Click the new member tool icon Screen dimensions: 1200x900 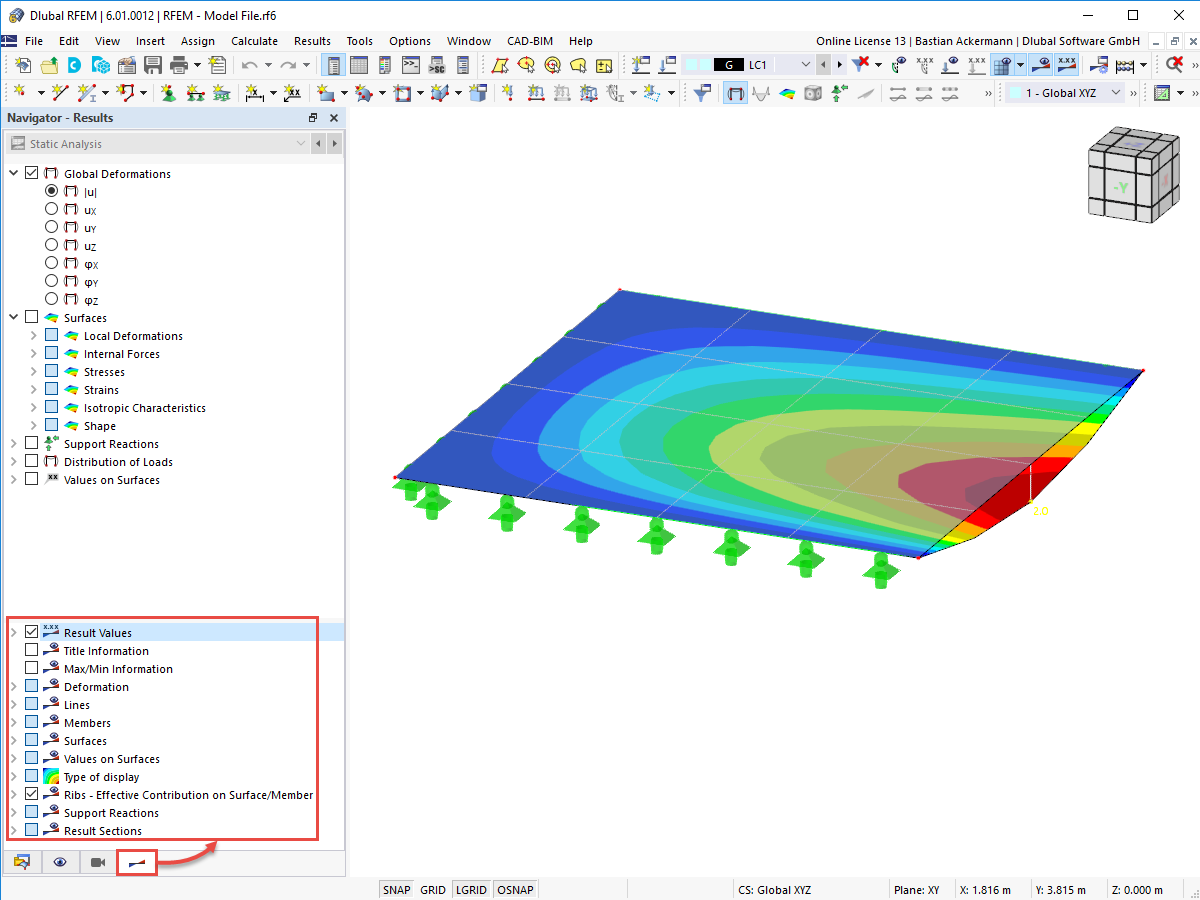[x=88, y=93]
